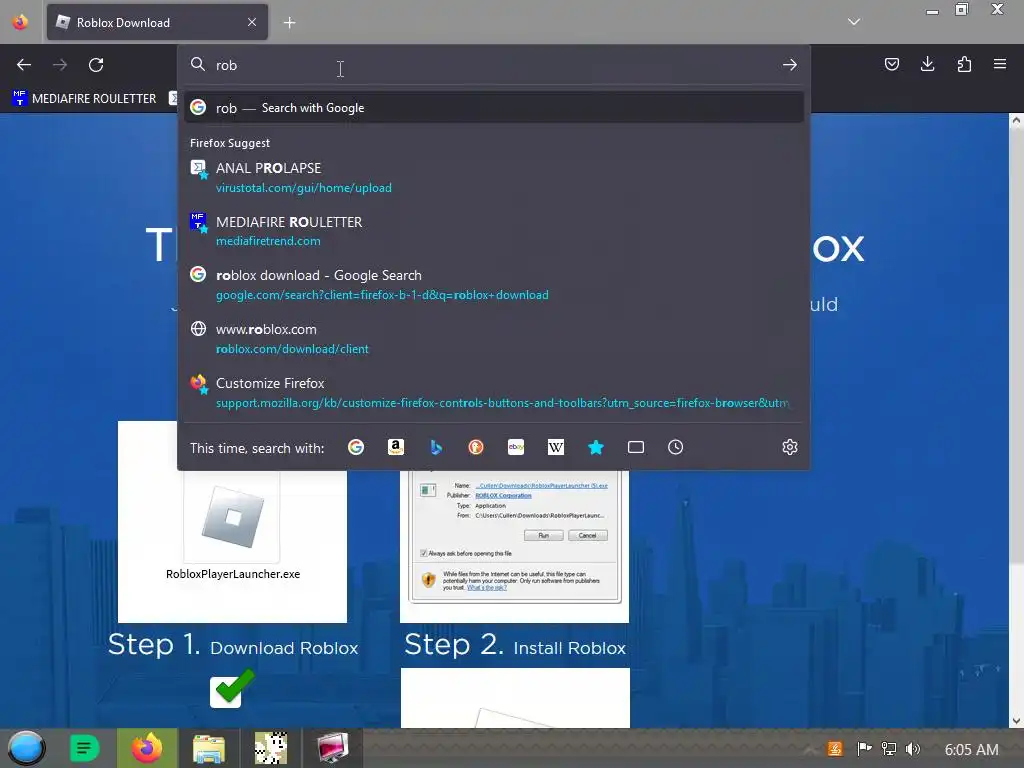Open the pixel character app in taskbar

click(x=271, y=748)
